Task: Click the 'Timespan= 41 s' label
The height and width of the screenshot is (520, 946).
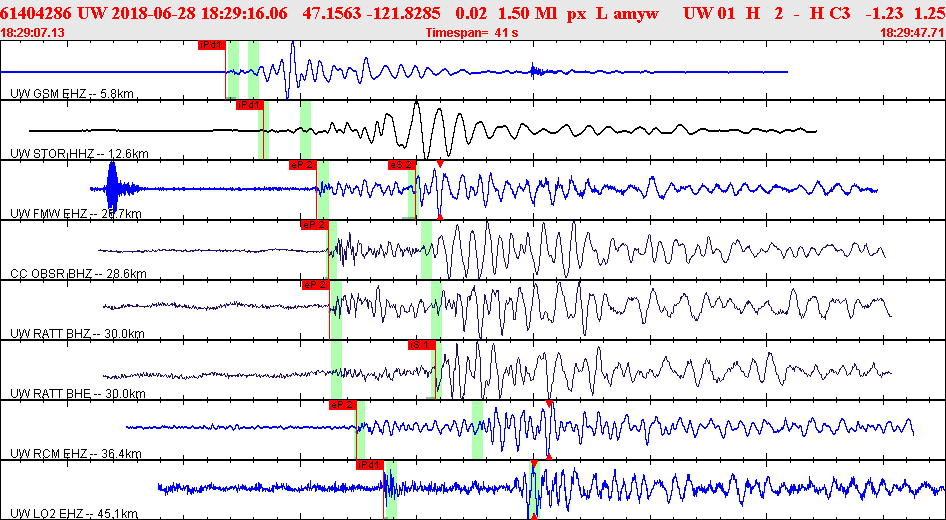Action: [472, 33]
